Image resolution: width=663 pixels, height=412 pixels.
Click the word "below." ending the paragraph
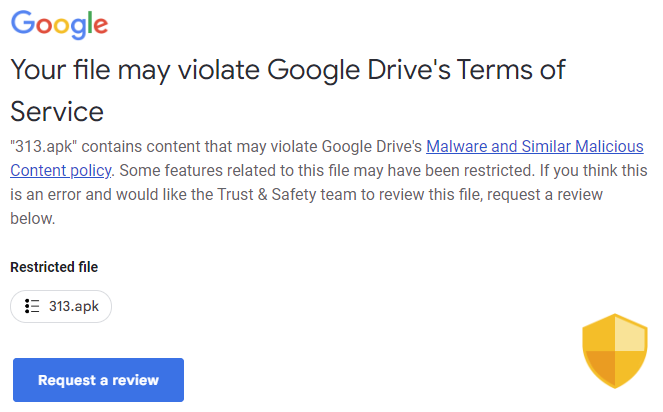click(32, 217)
